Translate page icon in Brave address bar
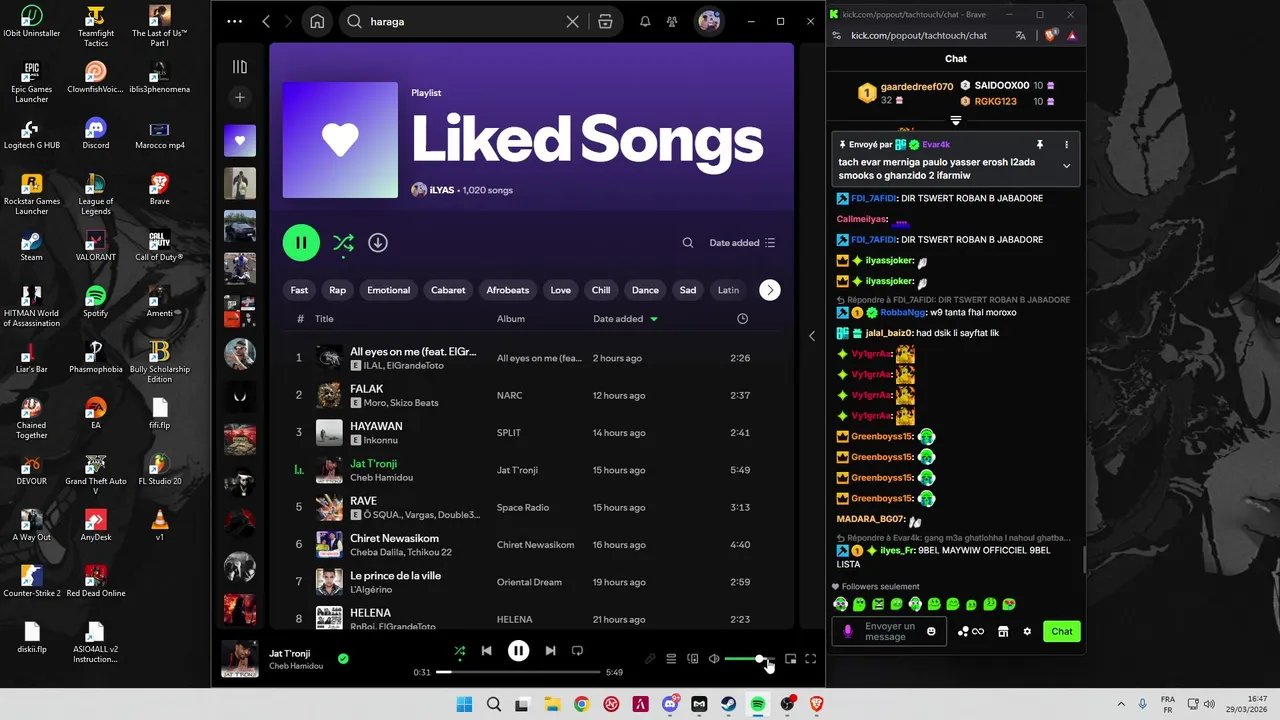Image resolution: width=1280 pixels, height=720 pixels. [1020, 35]
